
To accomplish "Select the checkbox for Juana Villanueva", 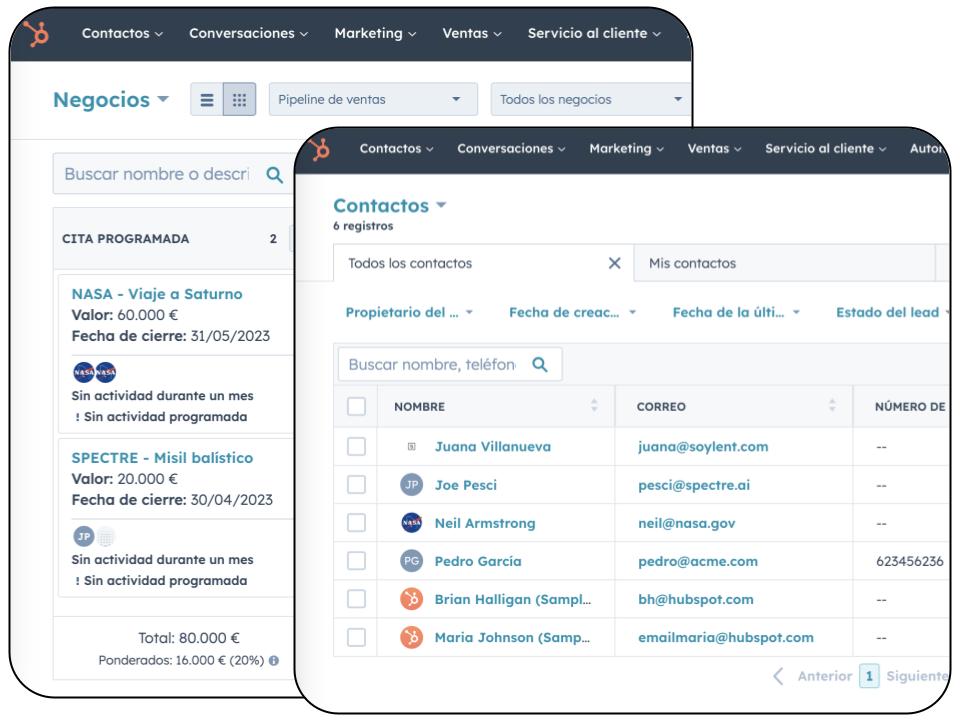I will [x=357, y=447].
